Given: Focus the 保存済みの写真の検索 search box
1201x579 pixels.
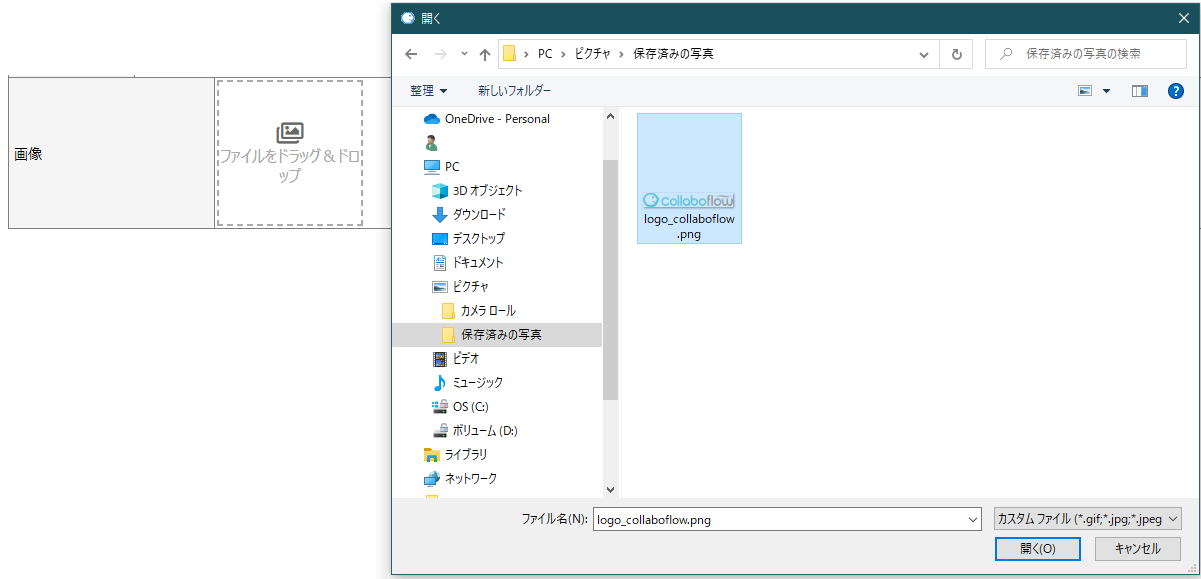Looking at the screenshot, I should pyautogui.click(x=1087, y=54).
